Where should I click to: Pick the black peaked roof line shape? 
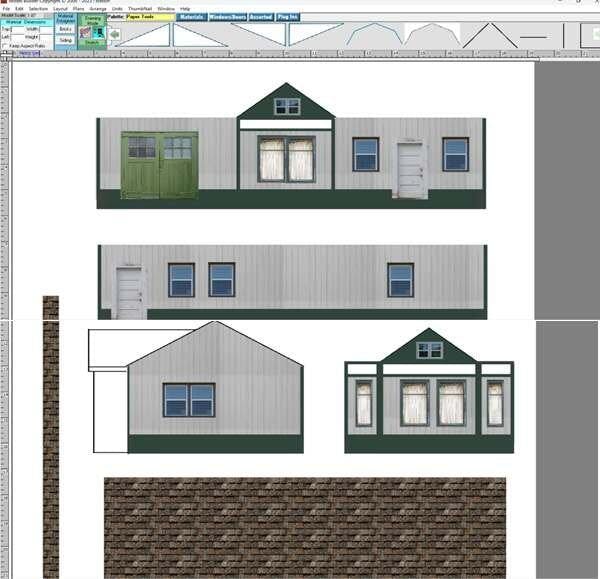coord(489,35)
